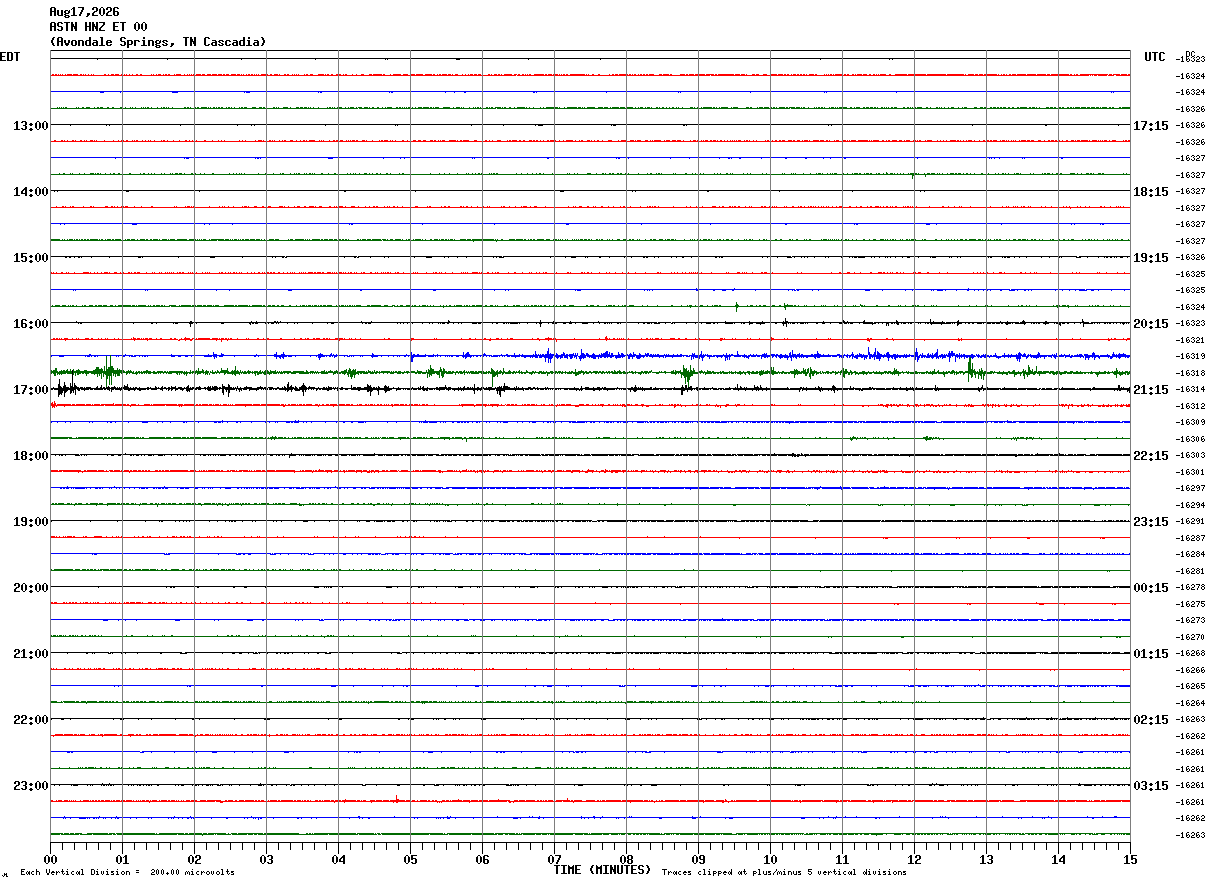The width and height of the screenshot is (1210, 886).
Task: Click the vertical division microvolts scale note
Action: [x=127, y=873]
